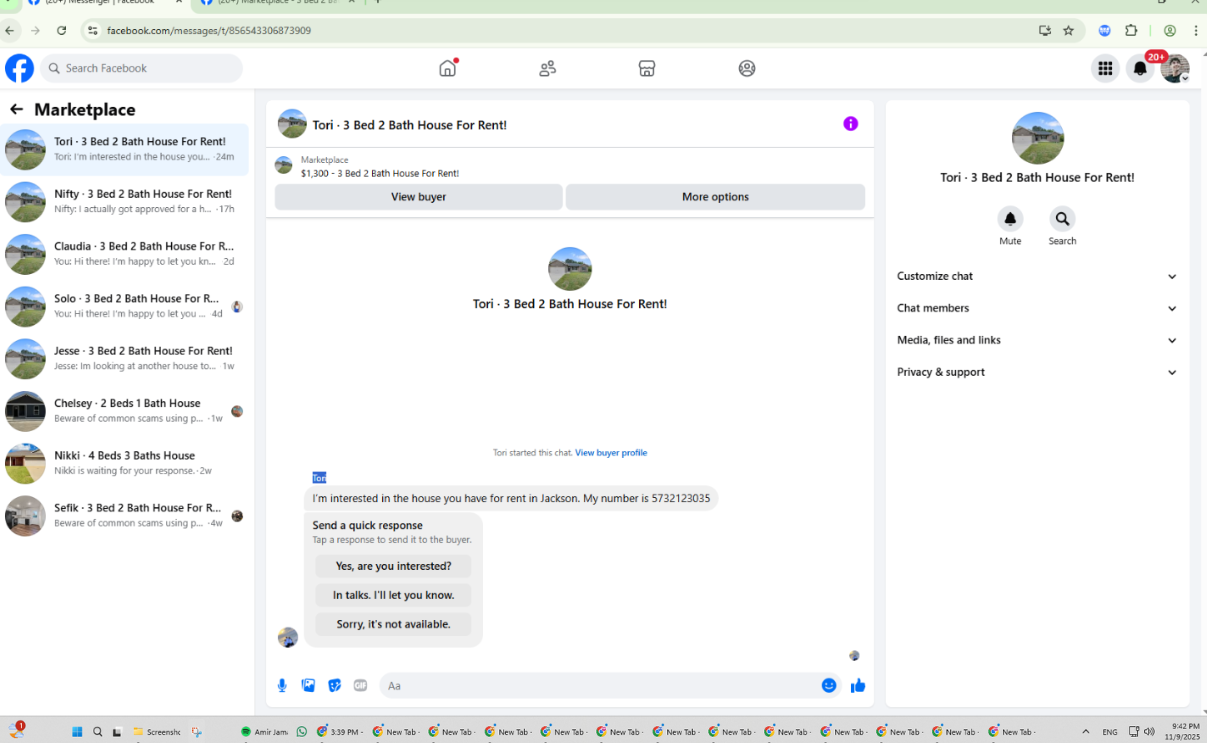Screen dimensions: 1207x743
Task: Send quick reply In talks. I'll let you know.
Action: click(393, 595)
